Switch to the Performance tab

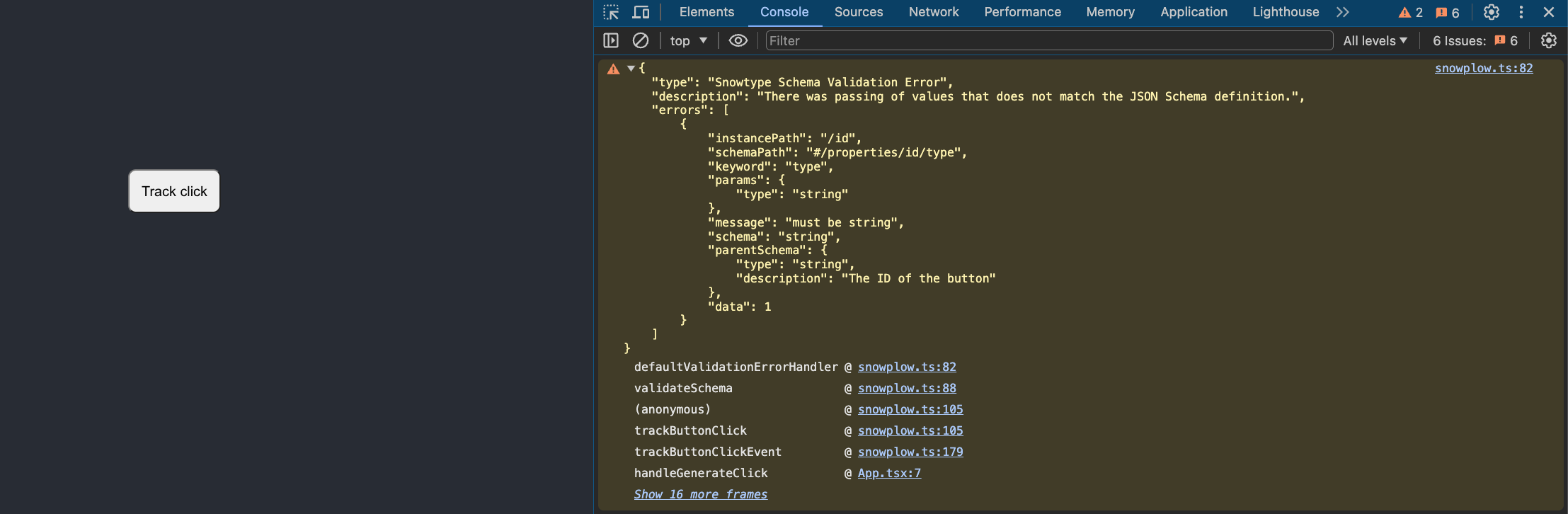(1022, 12)
